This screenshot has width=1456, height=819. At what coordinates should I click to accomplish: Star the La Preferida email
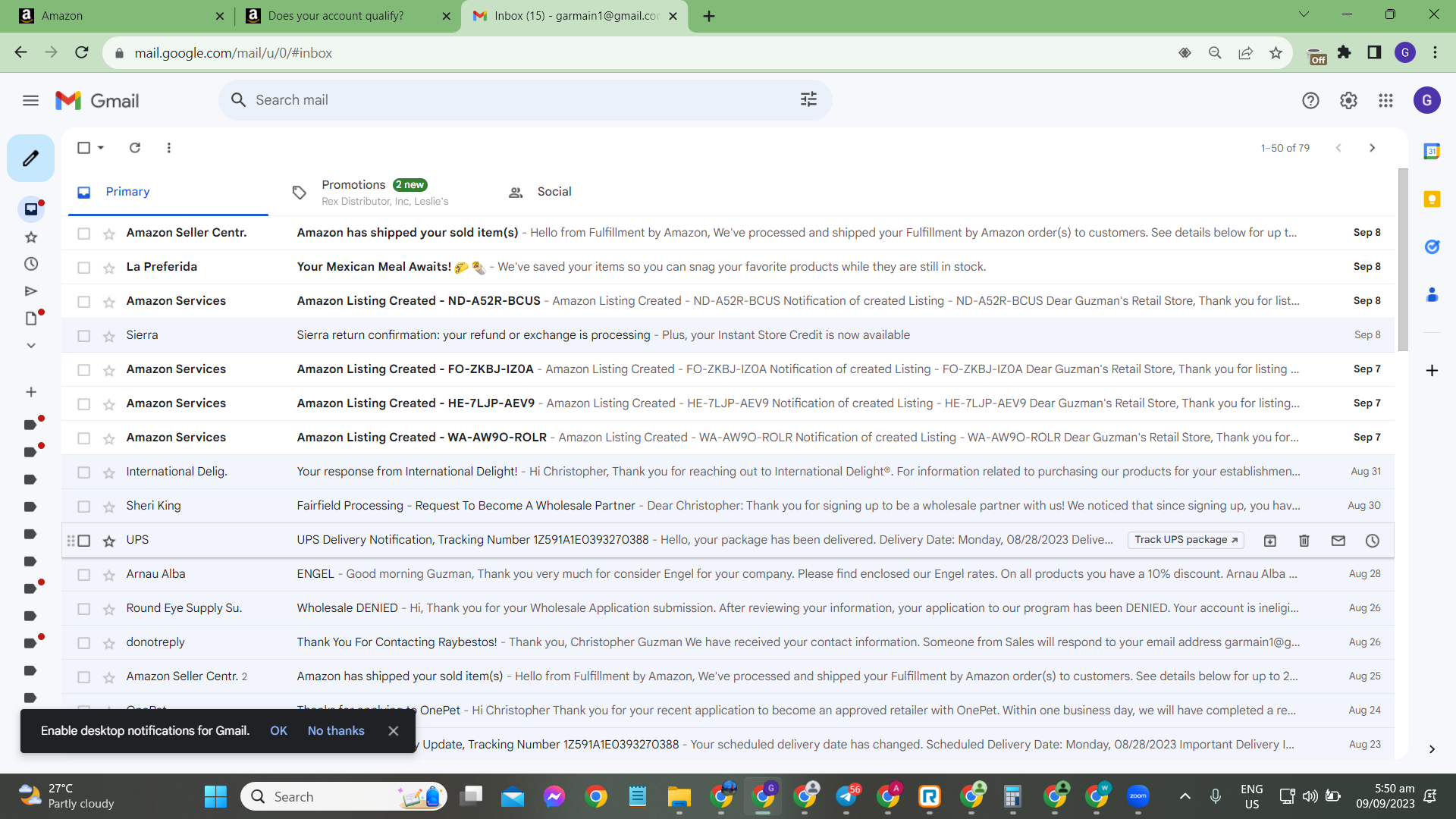[109, 268]
